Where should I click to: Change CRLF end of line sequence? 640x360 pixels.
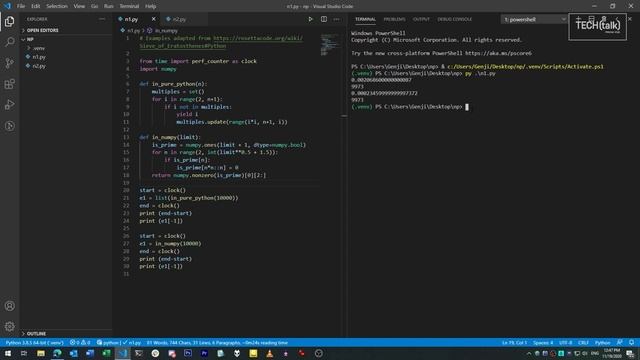583,342
